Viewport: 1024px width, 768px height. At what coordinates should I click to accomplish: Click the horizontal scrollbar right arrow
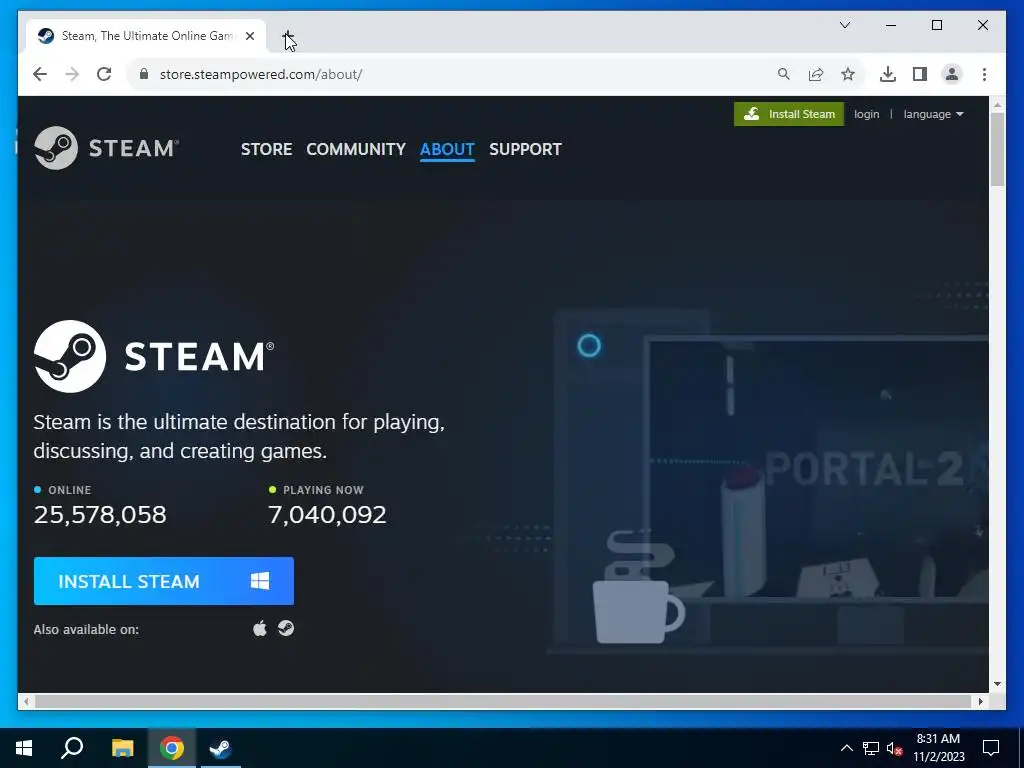[980, 701]
